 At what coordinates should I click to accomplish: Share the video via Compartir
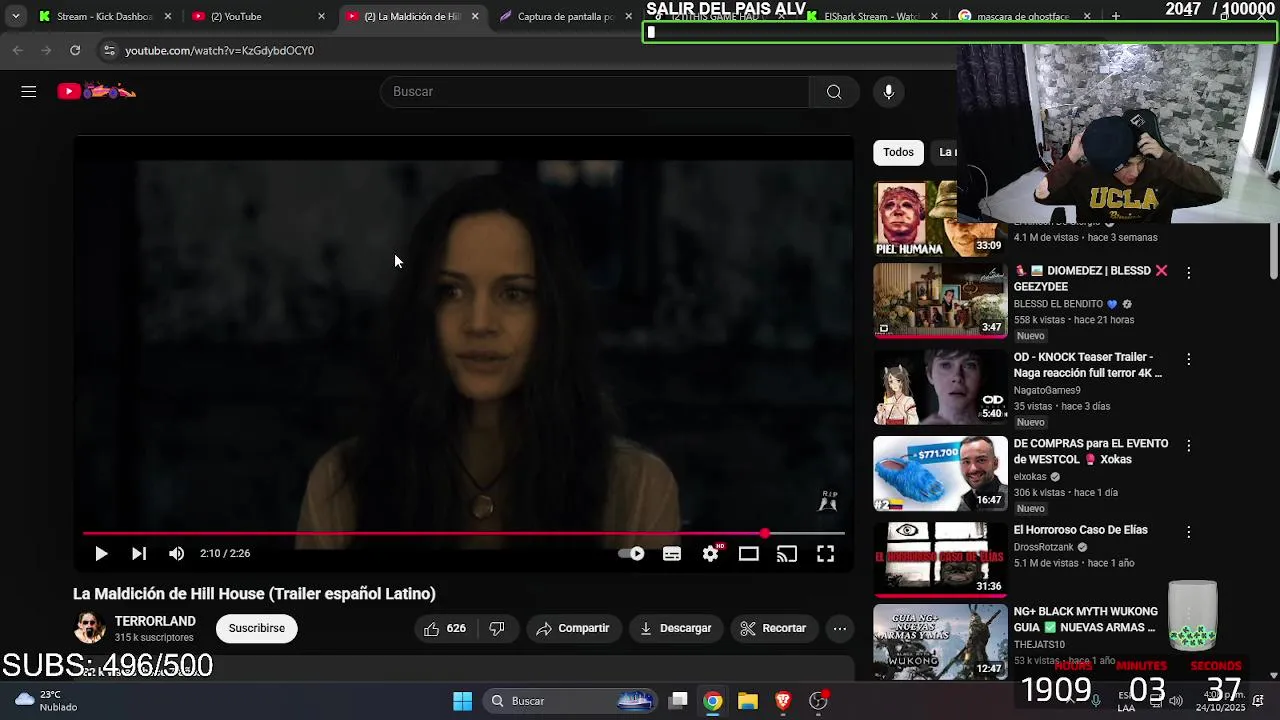click(573, 628)
